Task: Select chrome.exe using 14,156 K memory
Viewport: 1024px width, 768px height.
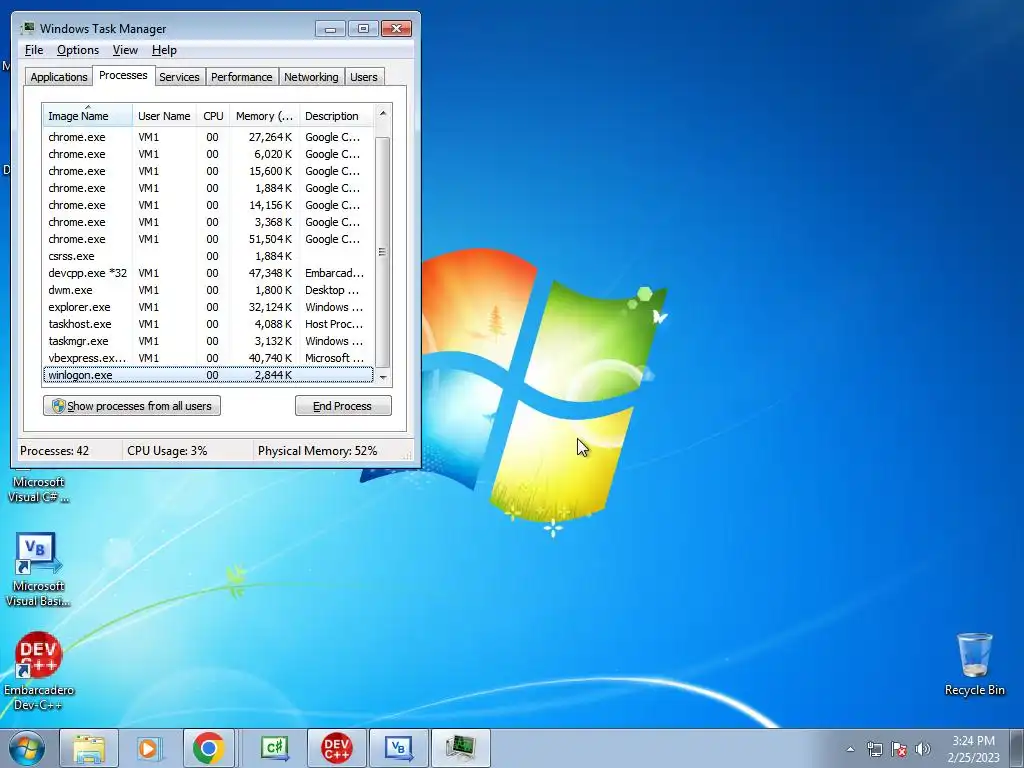Action: tap(208, 205)
